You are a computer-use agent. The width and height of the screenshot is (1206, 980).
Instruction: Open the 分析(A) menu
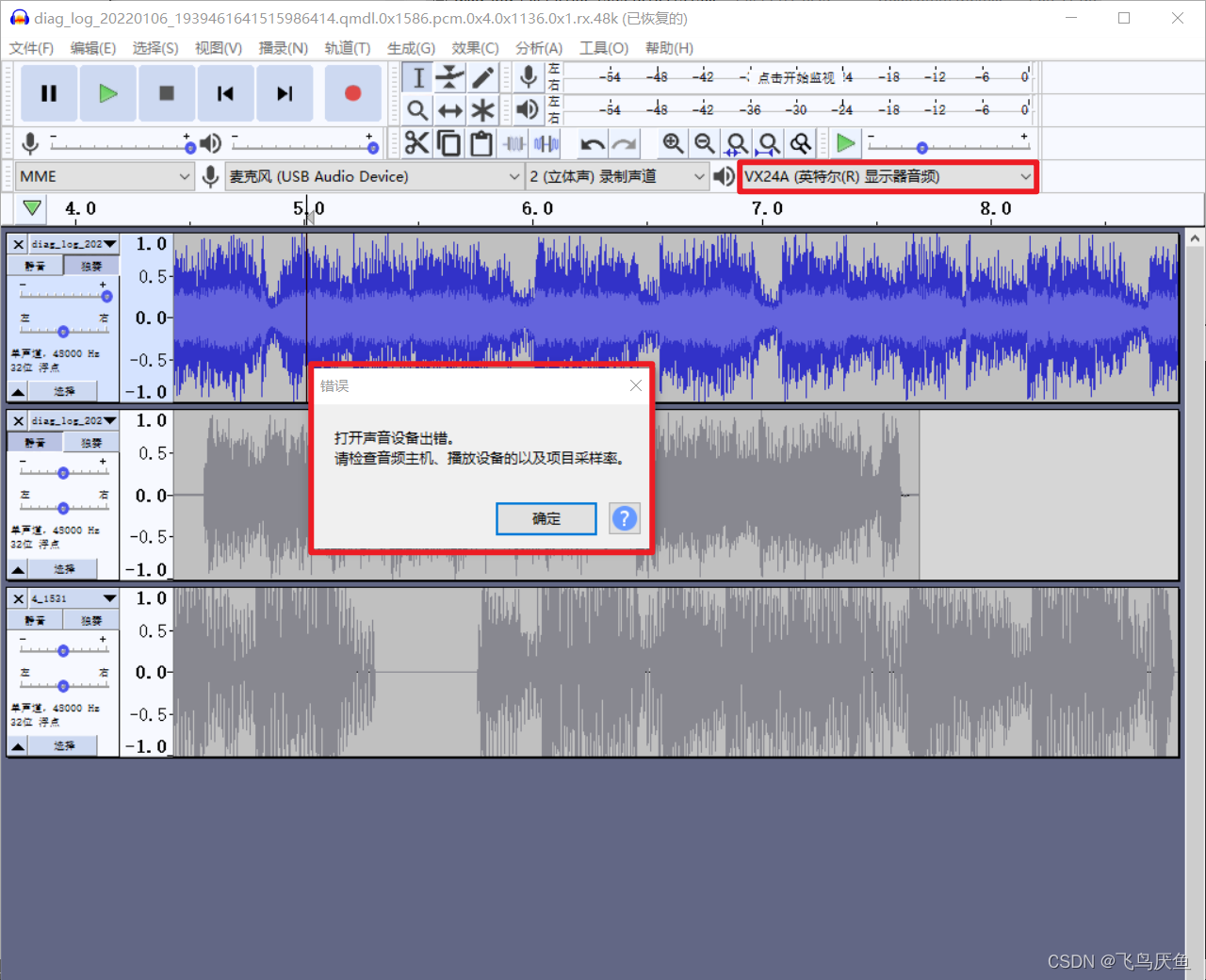click(539, 48)
